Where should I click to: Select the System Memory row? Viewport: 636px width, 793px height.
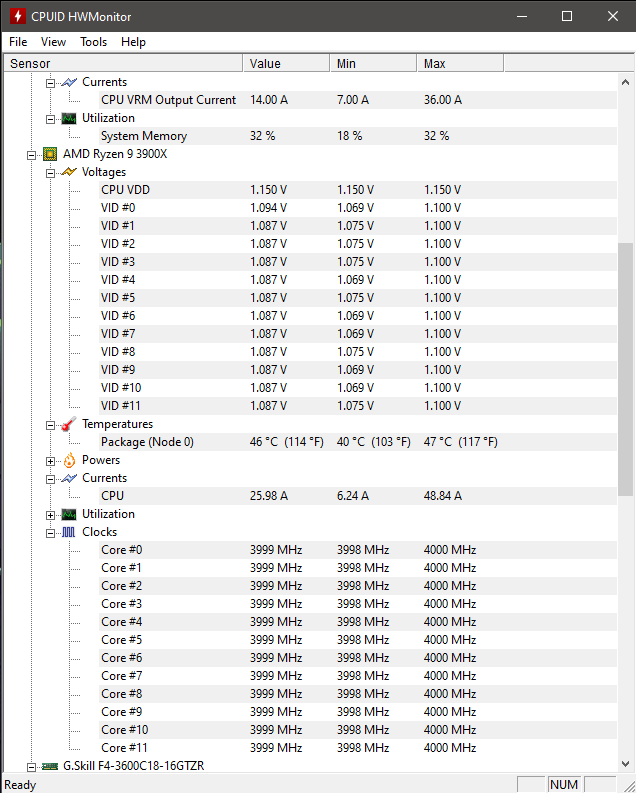pos(358,136)
